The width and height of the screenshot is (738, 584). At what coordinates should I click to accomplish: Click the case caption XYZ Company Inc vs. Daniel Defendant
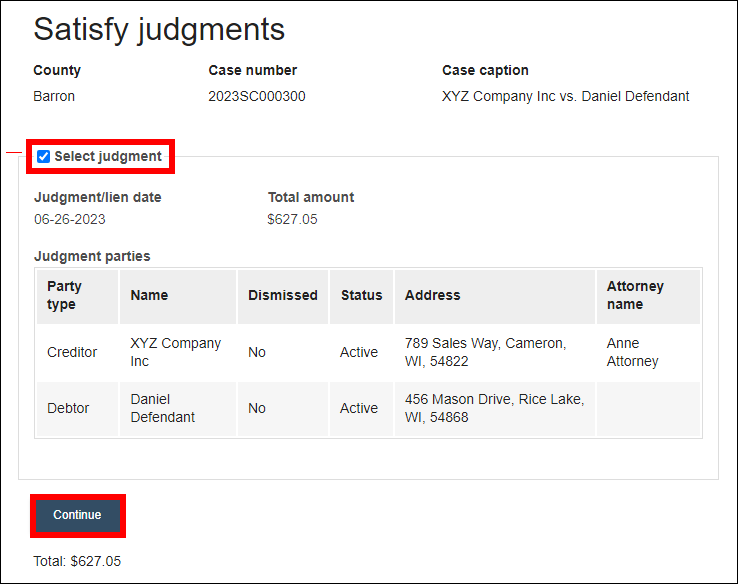565,97
